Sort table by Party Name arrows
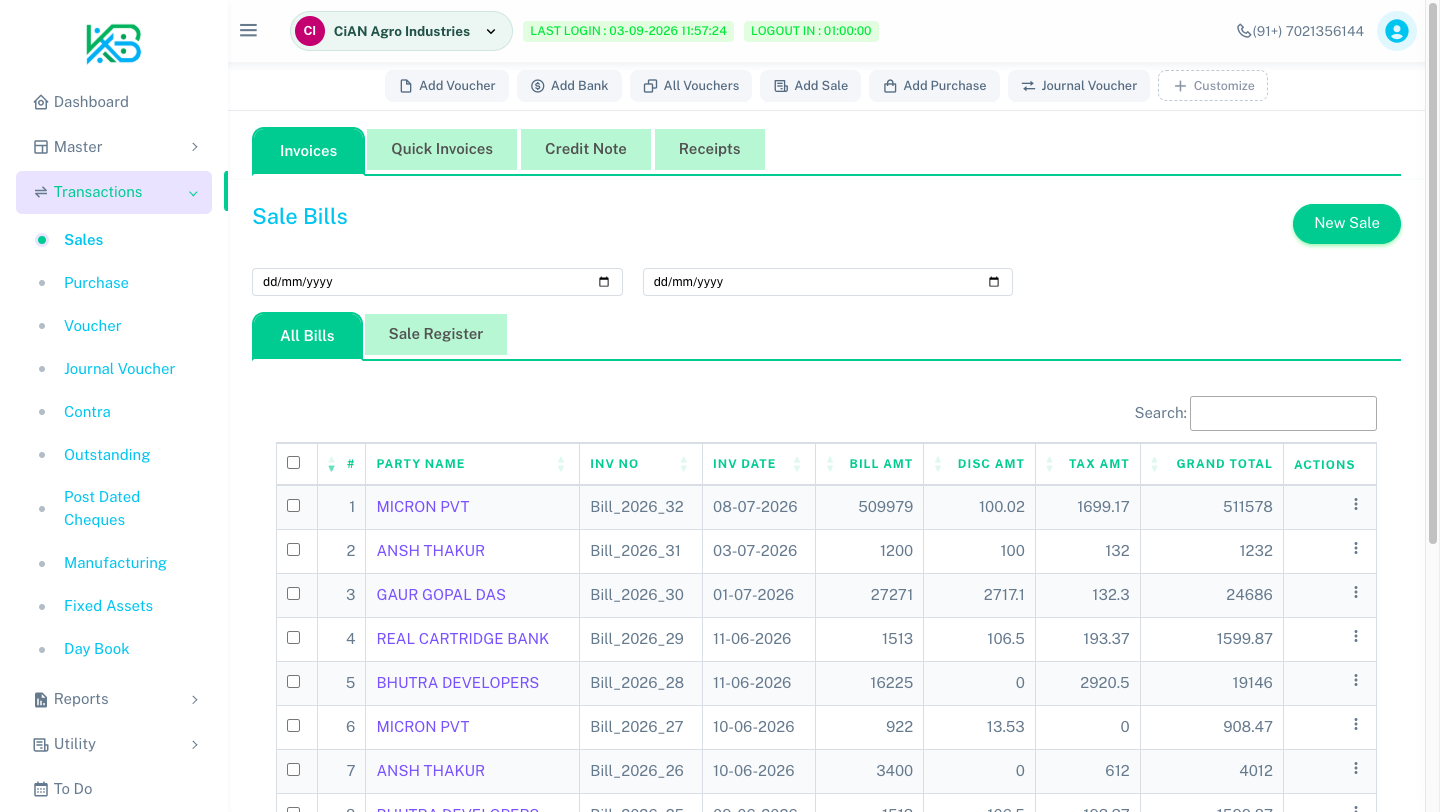This screenshot has height=812, width=1440. [561, 464]
